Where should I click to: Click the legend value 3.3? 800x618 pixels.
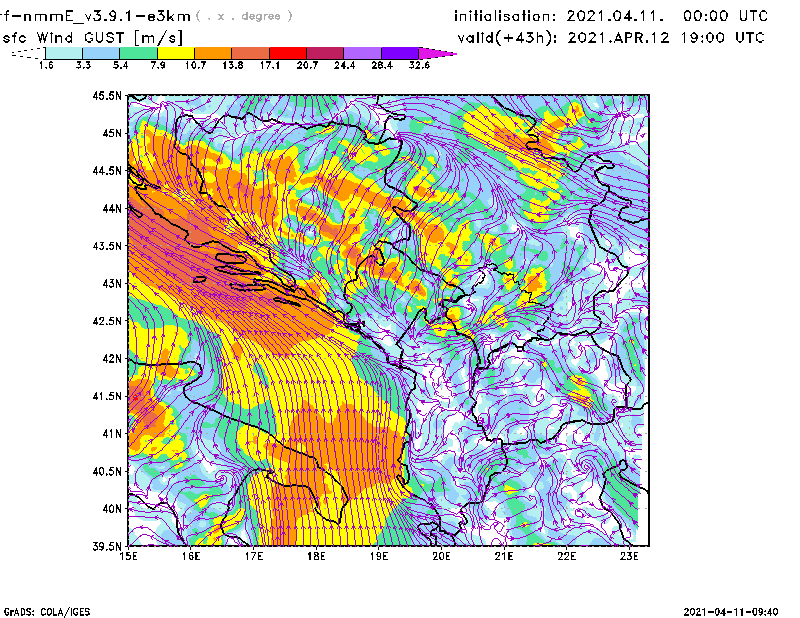coord(83,65)
